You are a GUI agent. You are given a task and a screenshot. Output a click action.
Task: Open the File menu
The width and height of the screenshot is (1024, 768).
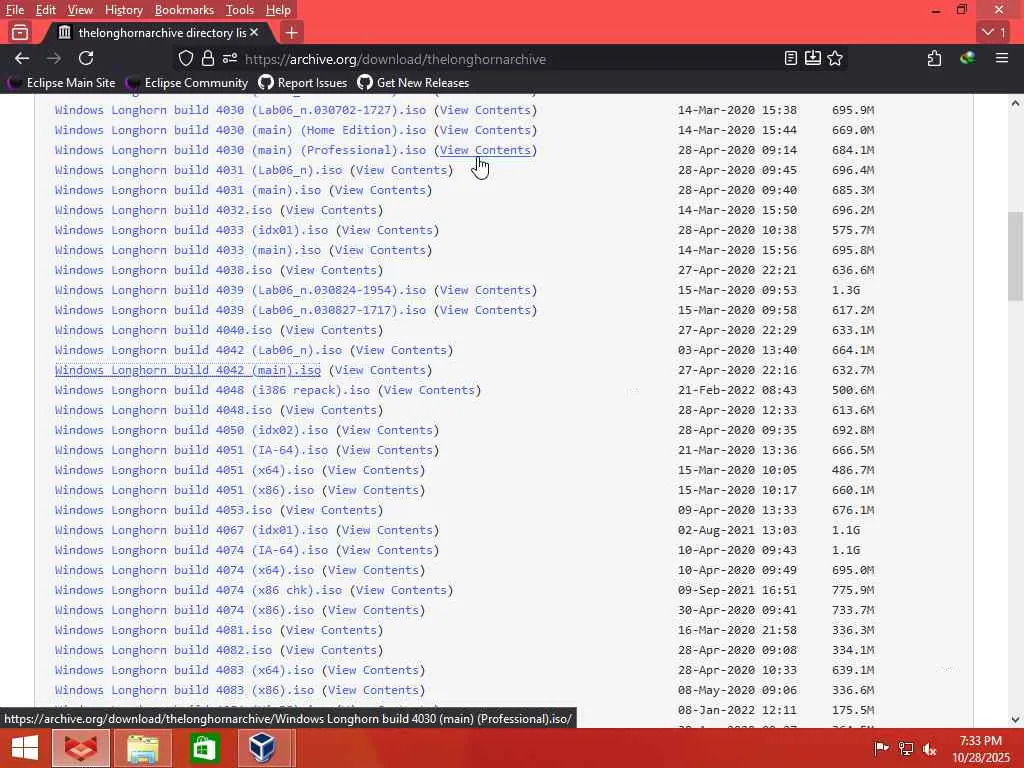tap(14, 10)
